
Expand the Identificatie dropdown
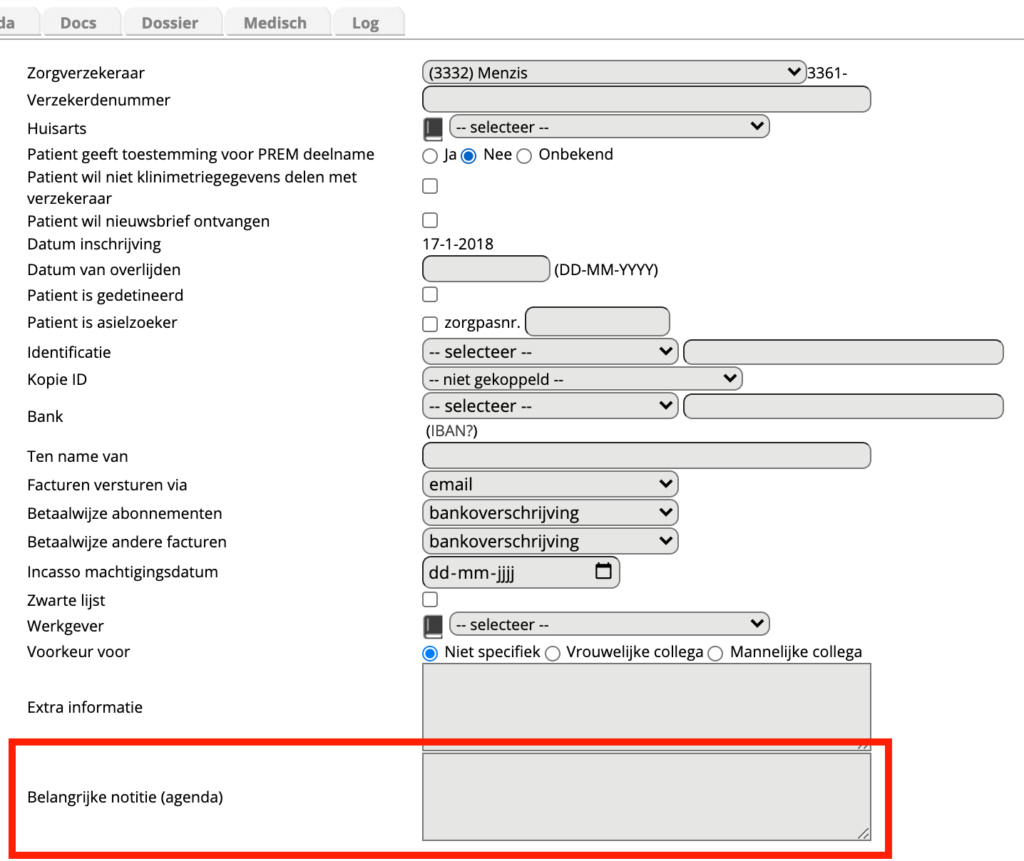550,352
